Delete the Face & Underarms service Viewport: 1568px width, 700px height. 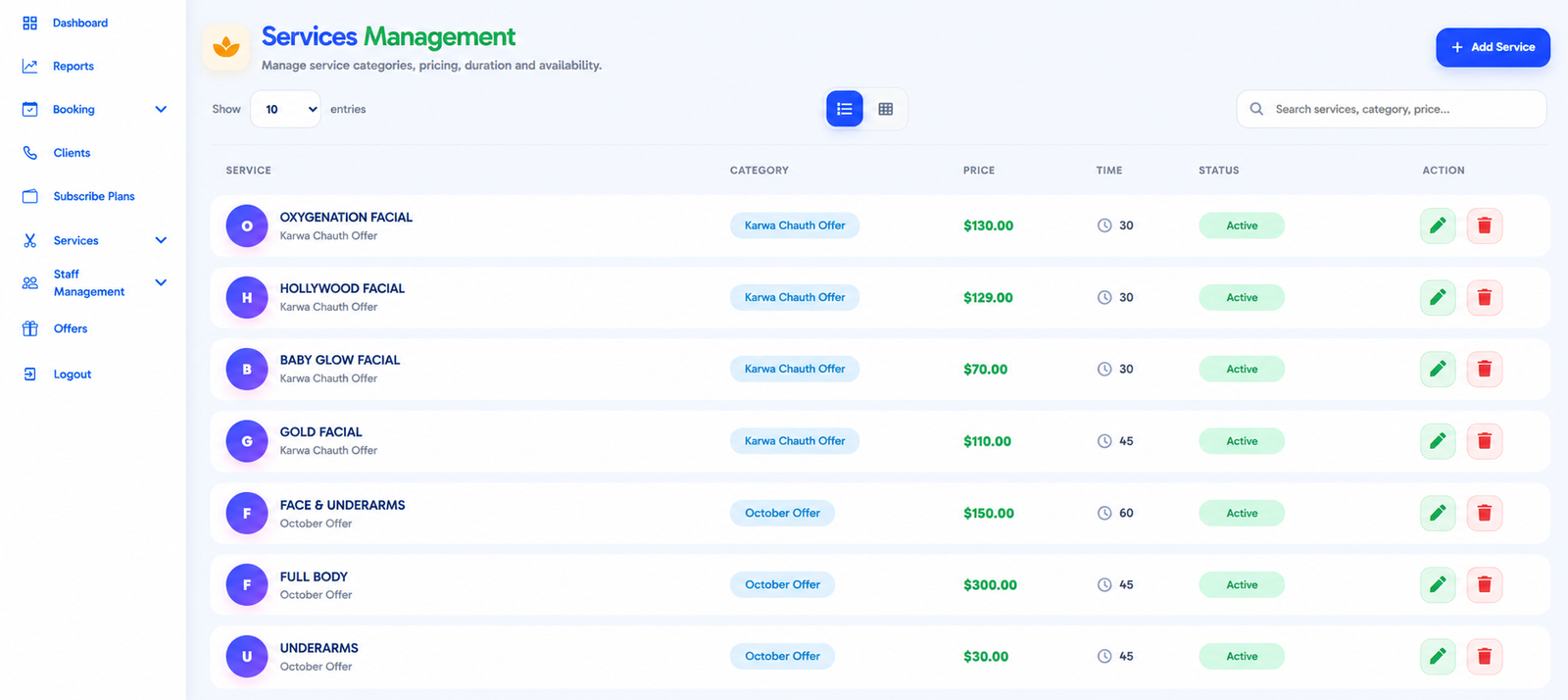tap(1485, 513)
